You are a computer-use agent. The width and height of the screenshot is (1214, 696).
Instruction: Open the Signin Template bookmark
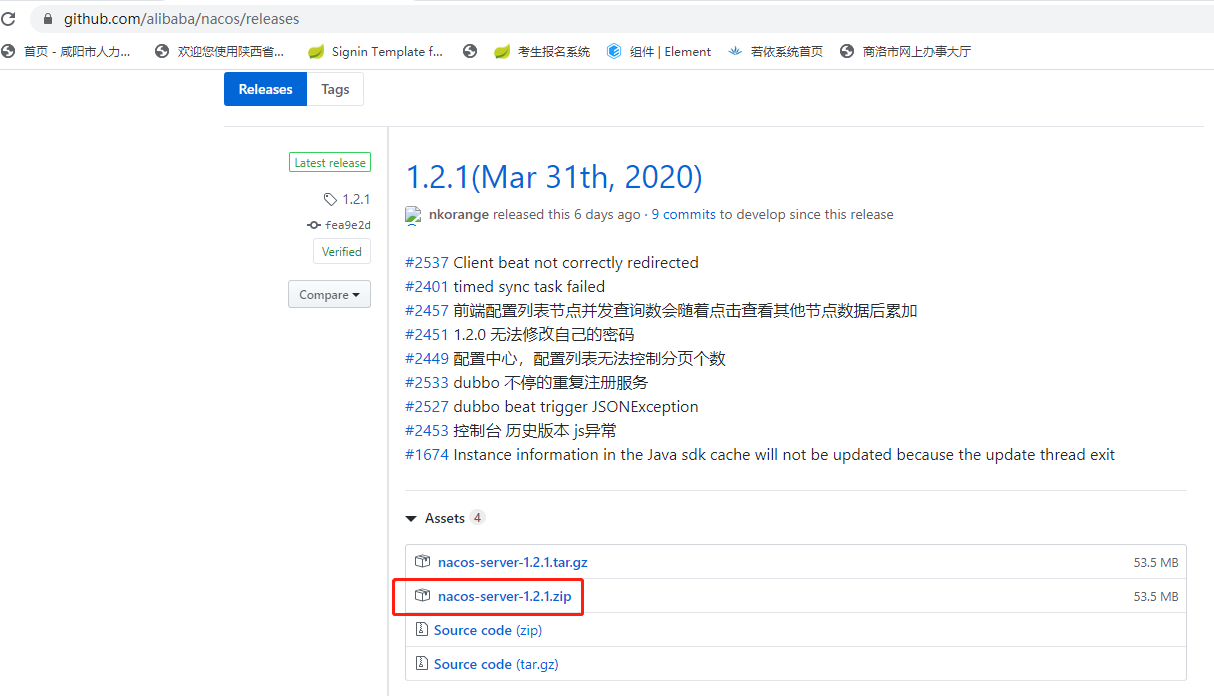pyautogui.click(x=375, y=51)
